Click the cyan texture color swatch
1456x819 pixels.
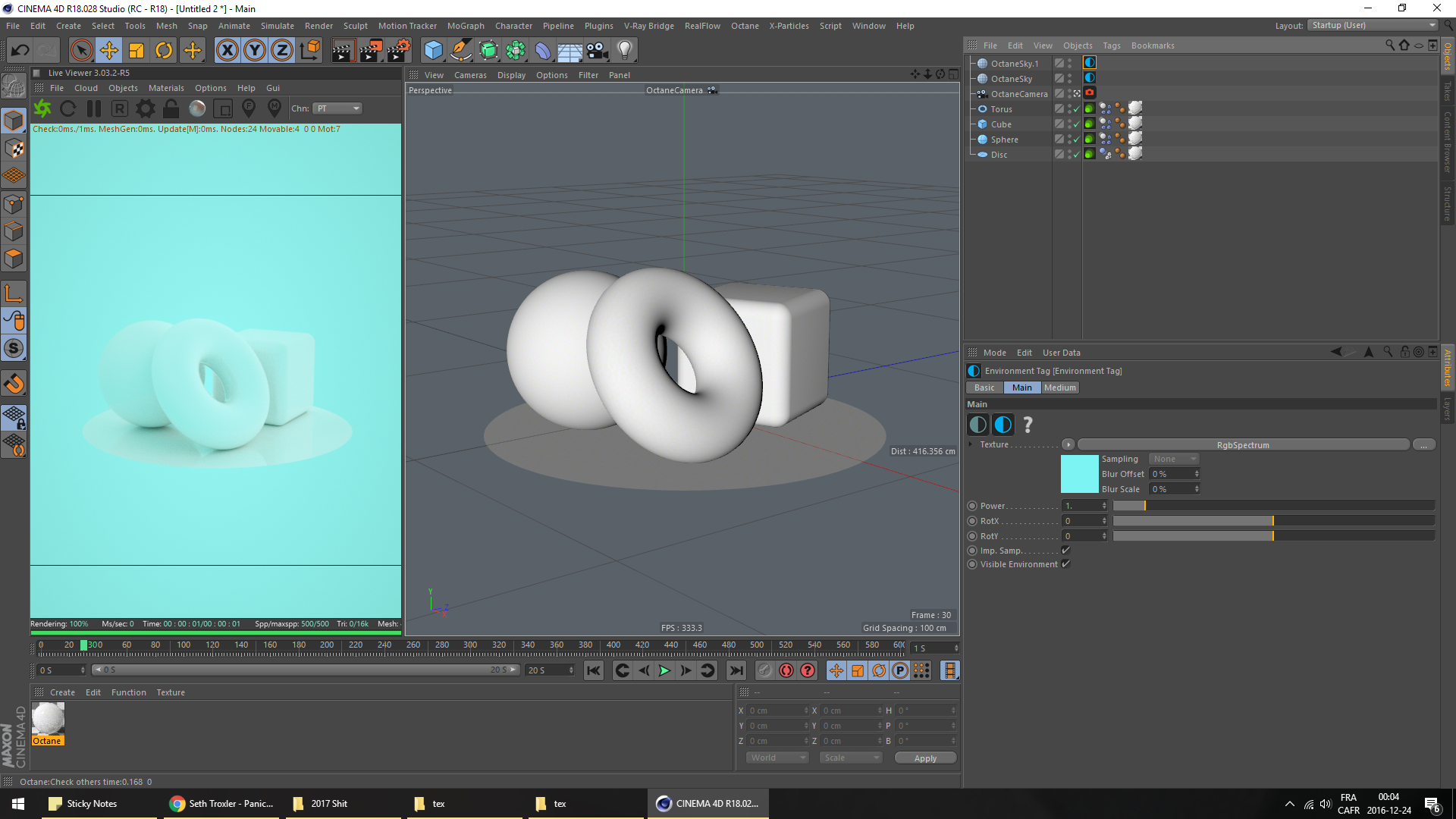click(1079, 474)
